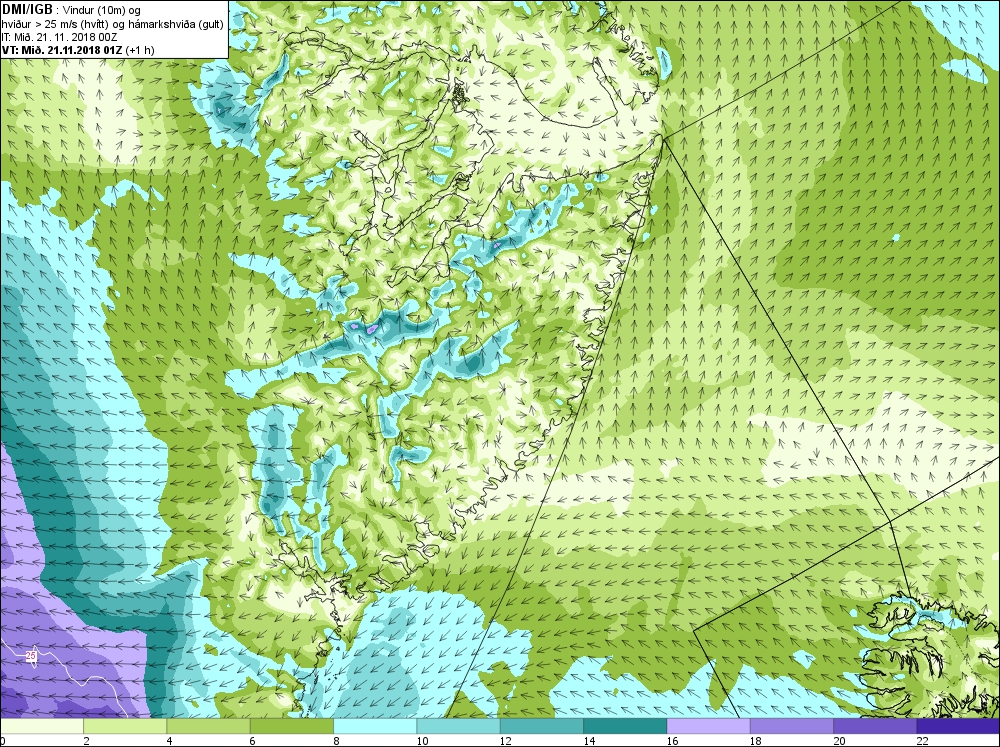Screen dimensions: 1000x747
Task: Click the legend scale value '16'
Action: [x=673, y=741]
